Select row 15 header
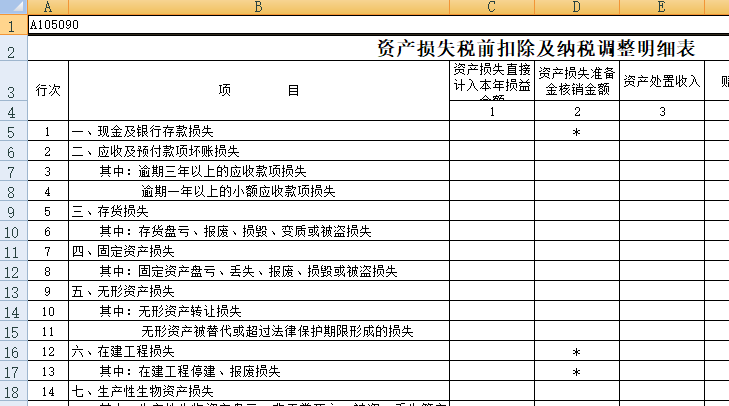This screenshot has height=406, width=729. tap(13, 331)
